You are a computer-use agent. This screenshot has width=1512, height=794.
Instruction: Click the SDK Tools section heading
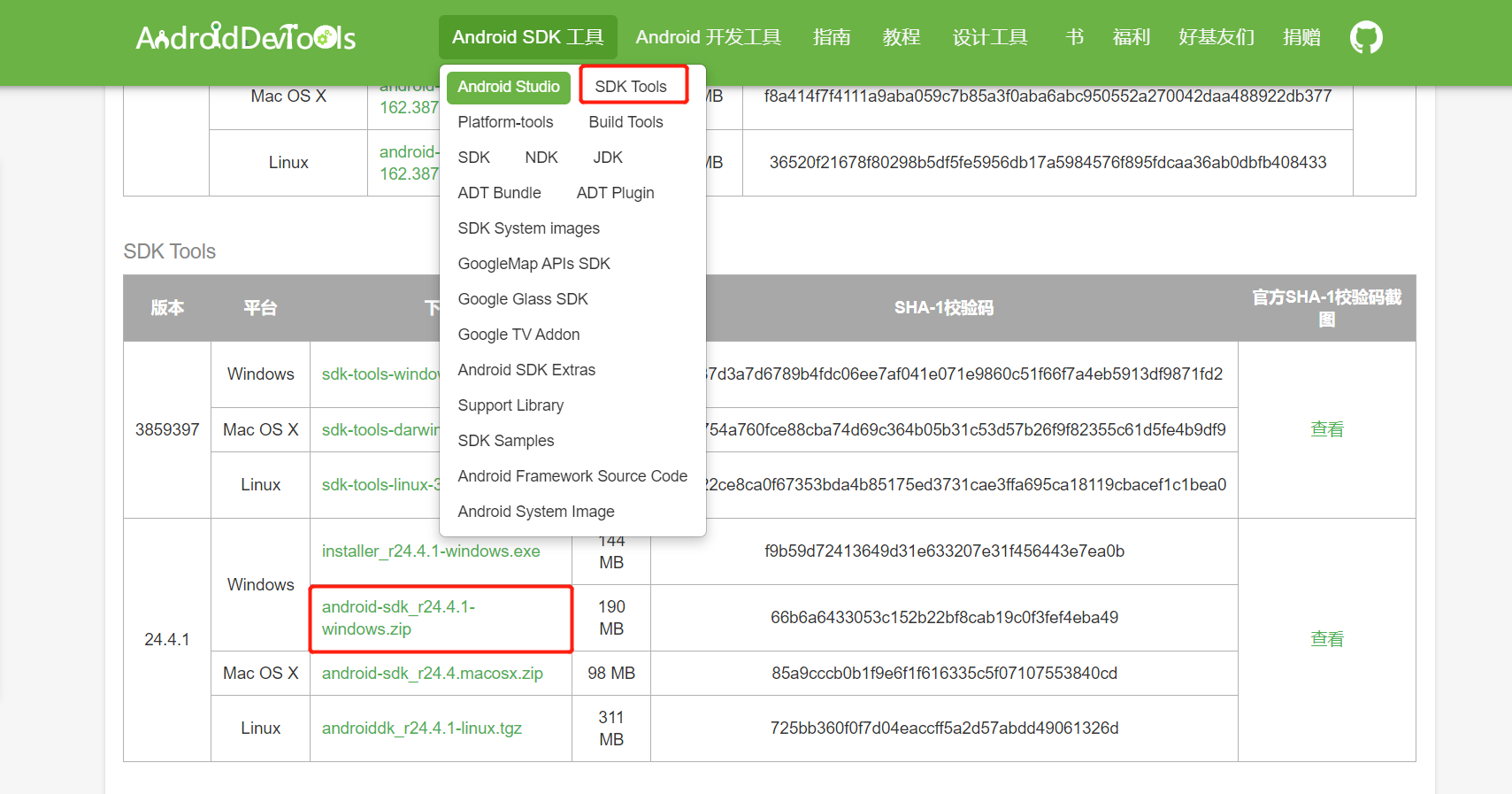pyautogui.click(x=170, y=251)
